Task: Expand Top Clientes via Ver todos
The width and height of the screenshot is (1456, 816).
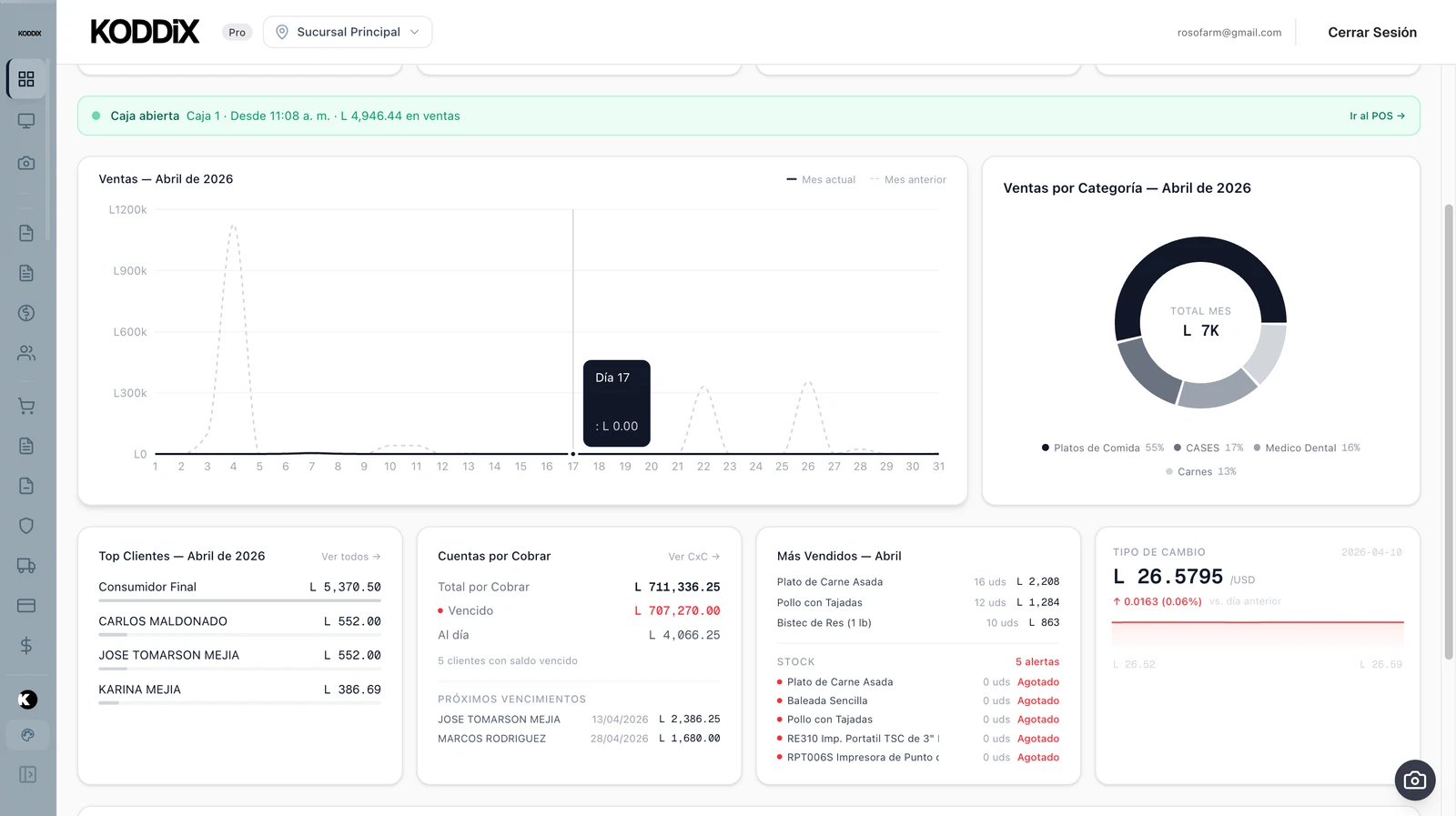Action: click(350, 557)
